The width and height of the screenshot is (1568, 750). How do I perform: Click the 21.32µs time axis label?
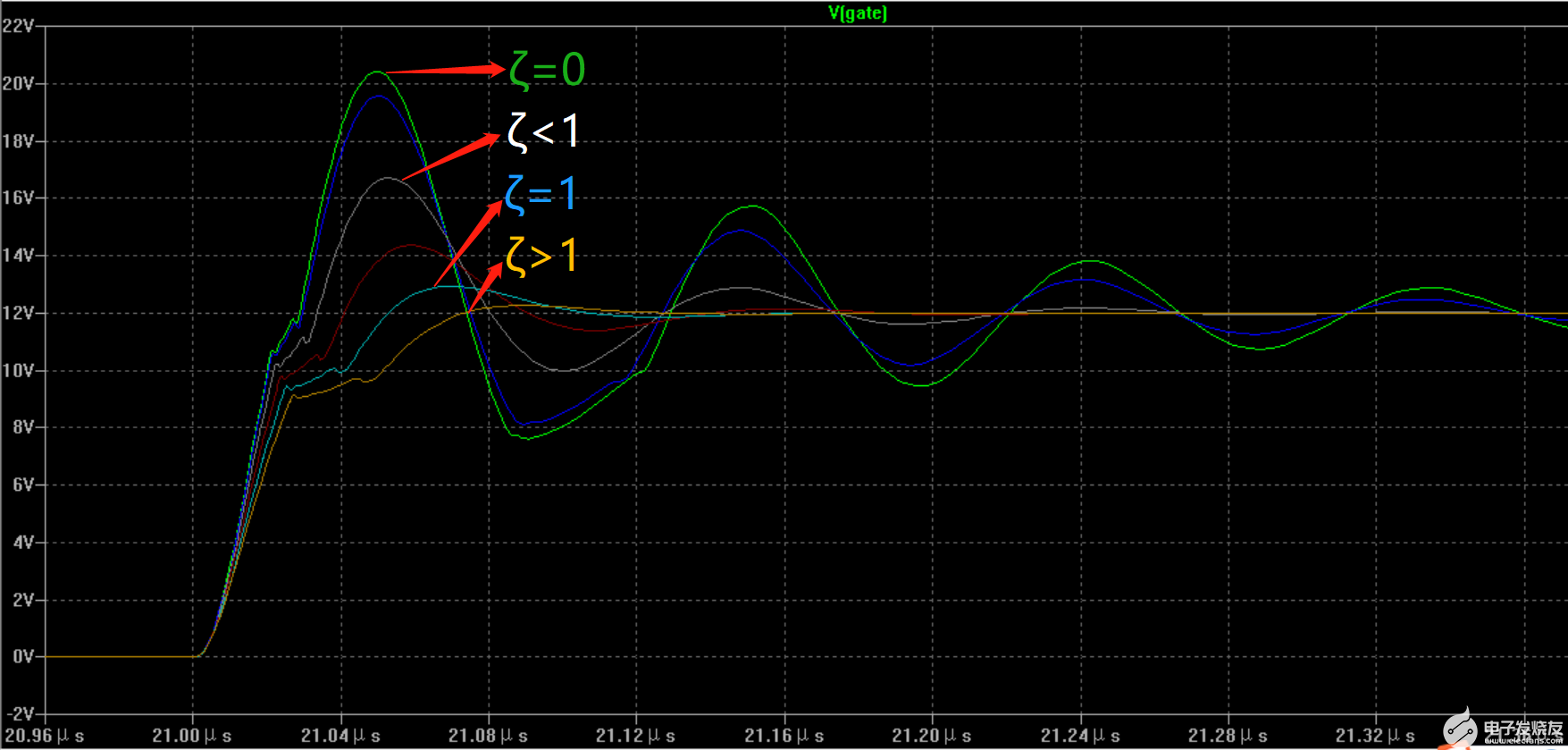[x=1375, y=736]
